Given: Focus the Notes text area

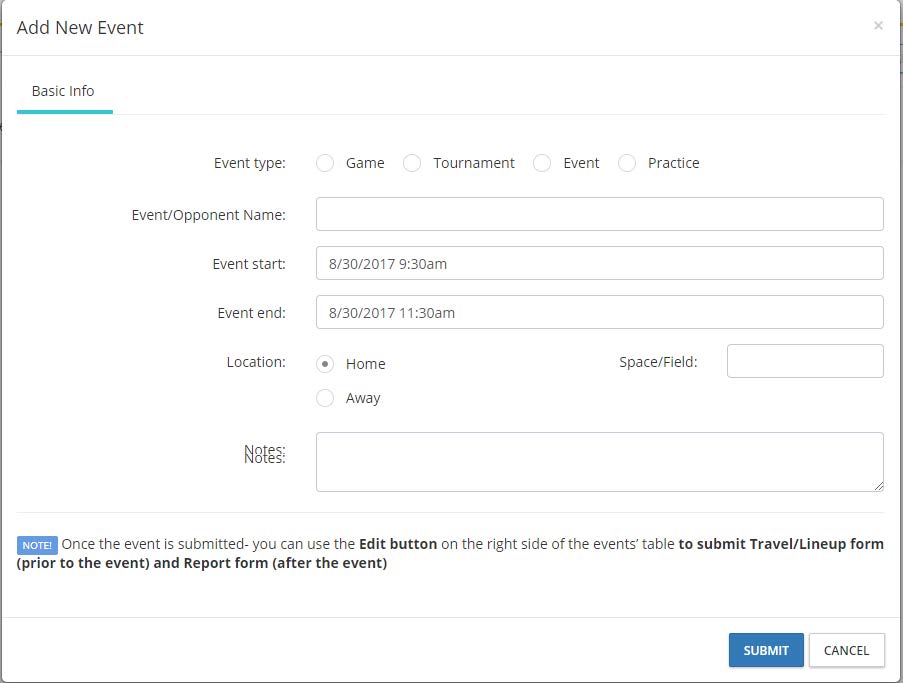Looking at the screenshot, I should pyautogui.click(x=599, y=461).
